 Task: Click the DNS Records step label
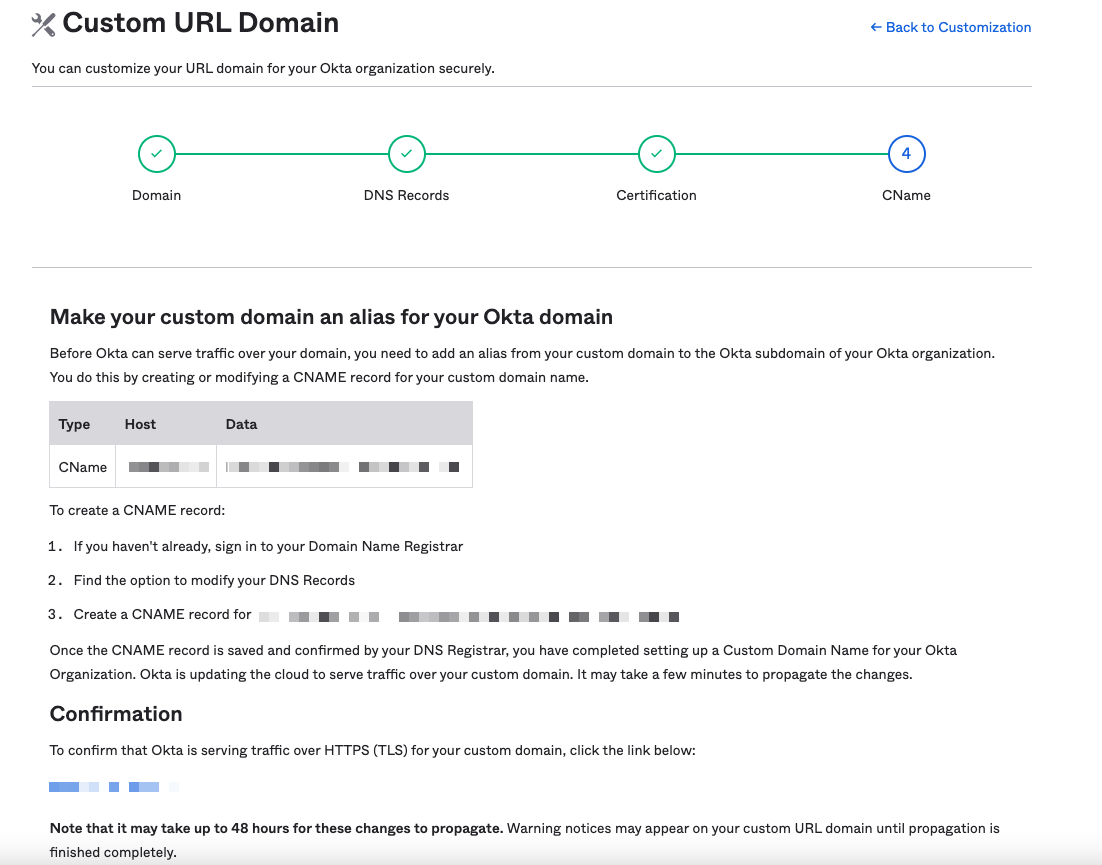pyautogui.click(x=406, y=195)
